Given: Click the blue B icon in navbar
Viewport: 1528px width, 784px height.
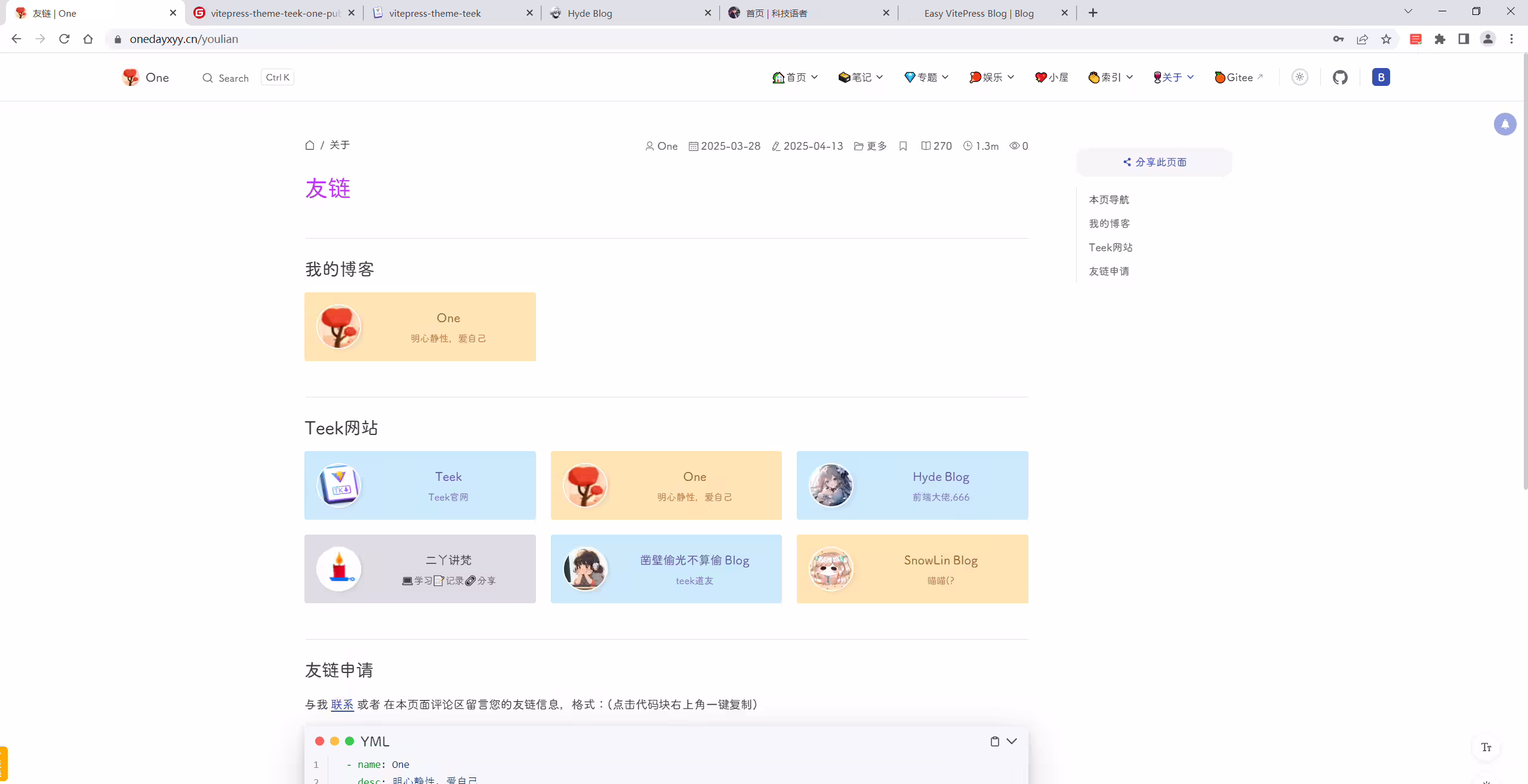Looking at the screenshot, I should [x=1381, y=77].
